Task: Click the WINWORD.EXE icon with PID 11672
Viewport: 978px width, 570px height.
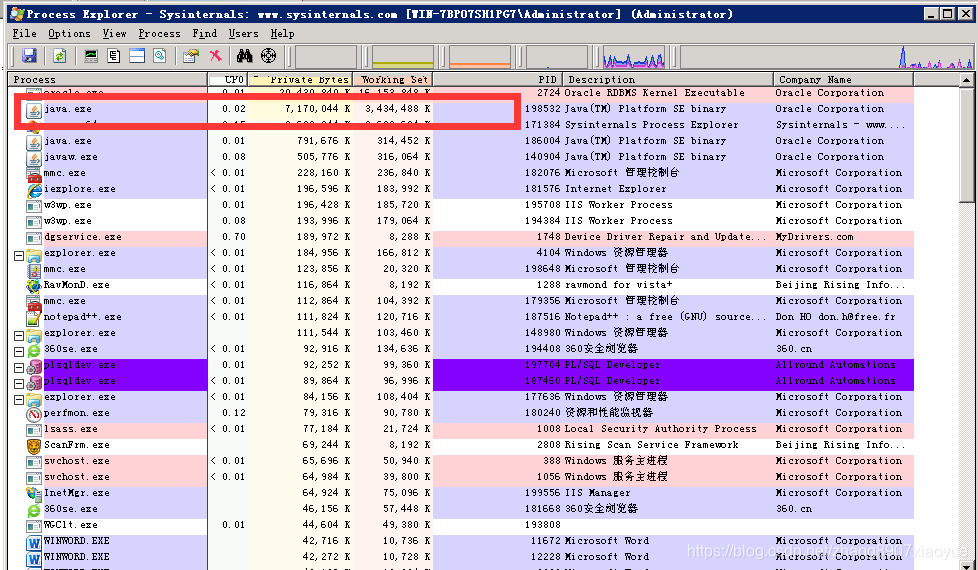Action: pyautogui.click(x=34, y=542)
